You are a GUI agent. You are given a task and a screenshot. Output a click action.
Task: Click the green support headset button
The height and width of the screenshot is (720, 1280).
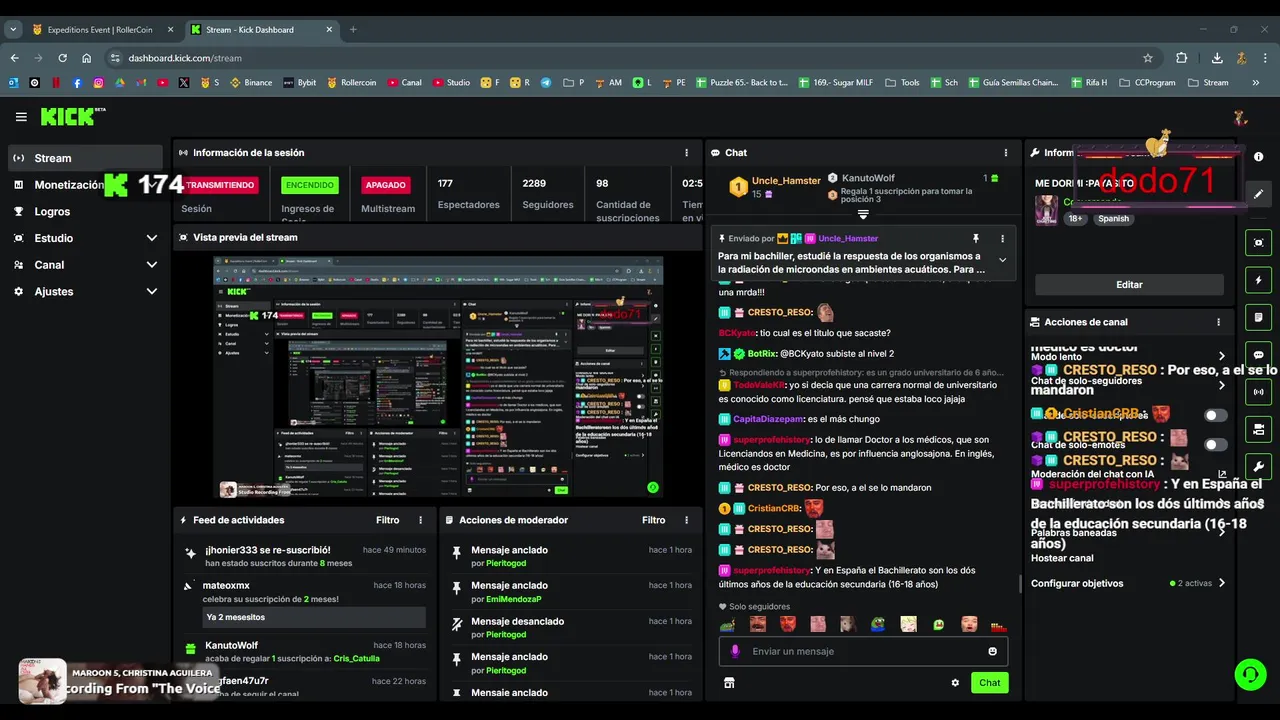[x=1250, y=675]
